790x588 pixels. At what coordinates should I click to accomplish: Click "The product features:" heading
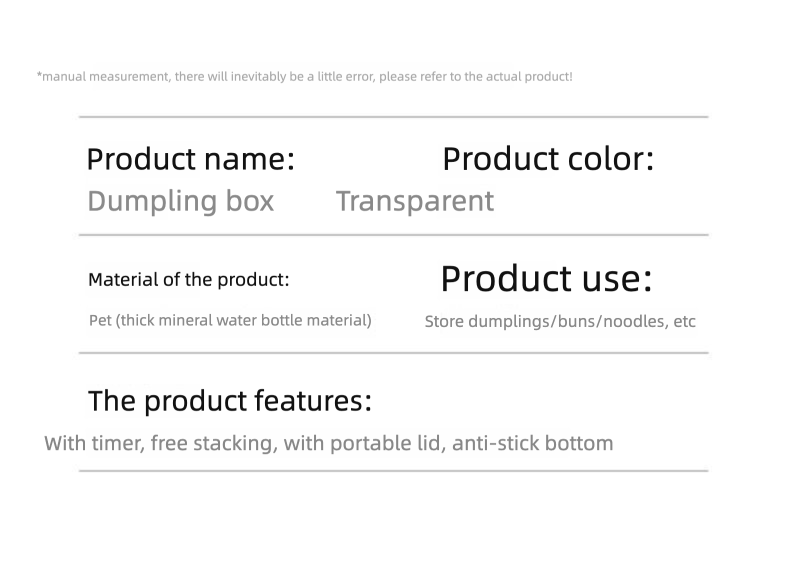(229, 401)
